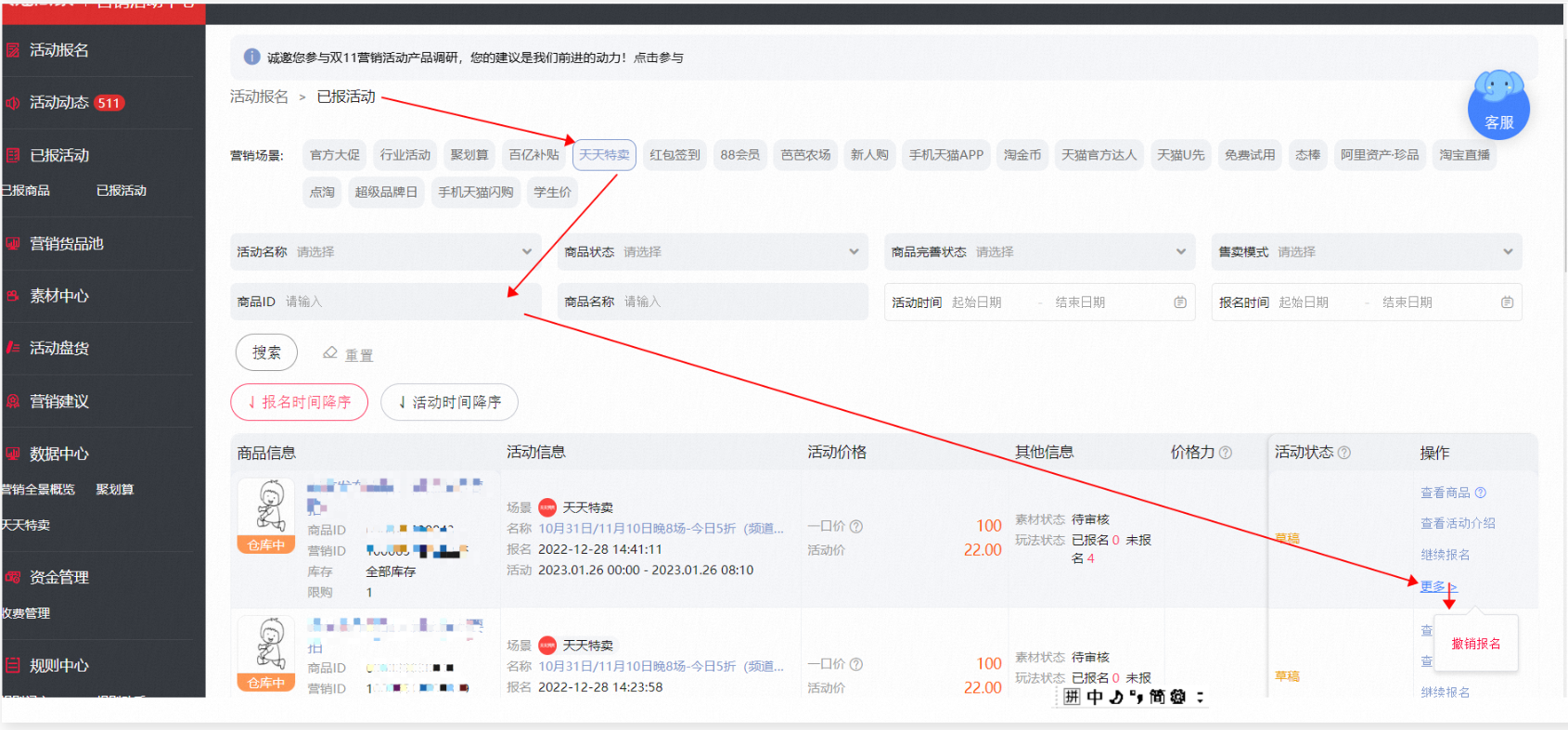The height and width of the screenshot is (730, 1568).
Task: Click first row 继续报名 link
Action: pyautogui.click(x=1446, y=555)
